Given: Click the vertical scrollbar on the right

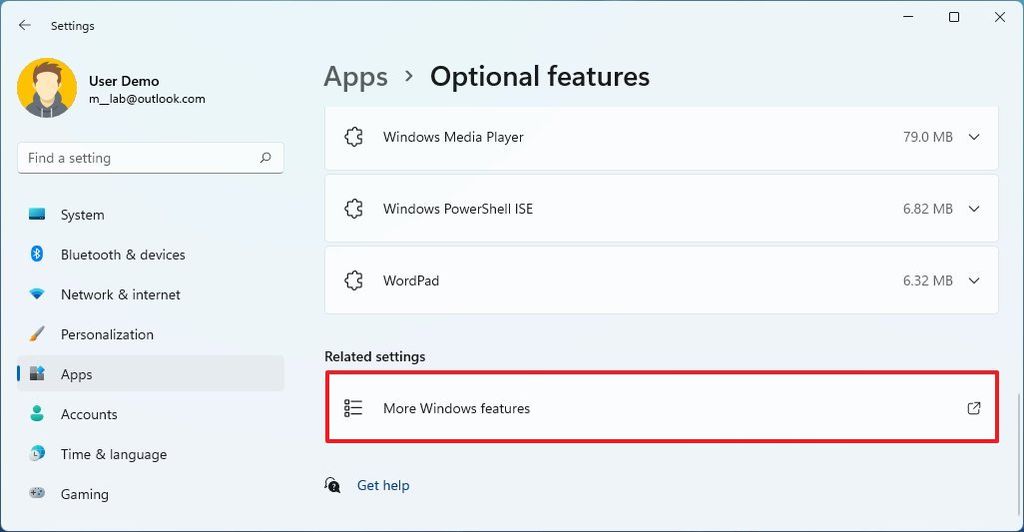Looking at the screenshot, I should [x=1018, y=455].
